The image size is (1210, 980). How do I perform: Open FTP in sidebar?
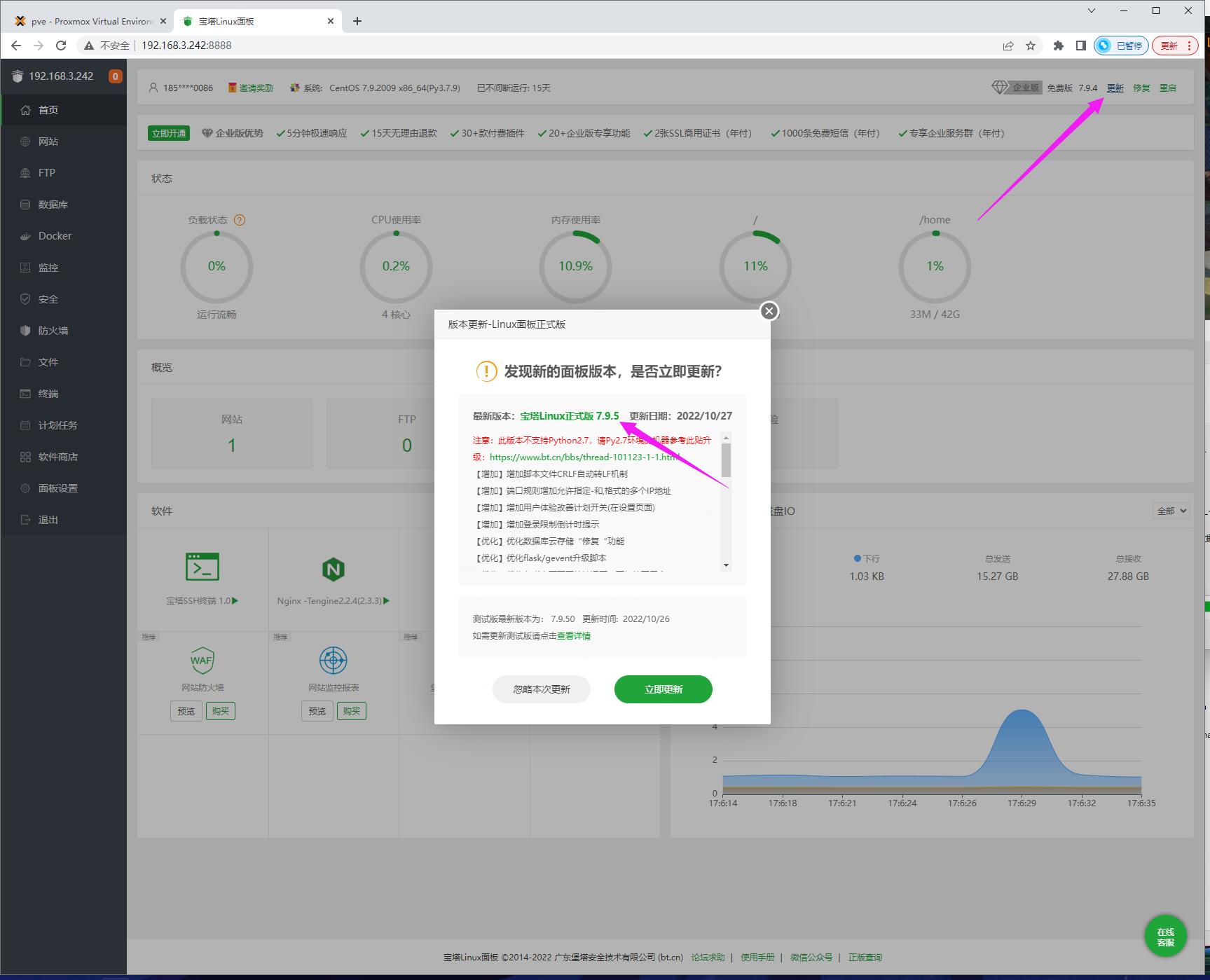click(64, 173)
